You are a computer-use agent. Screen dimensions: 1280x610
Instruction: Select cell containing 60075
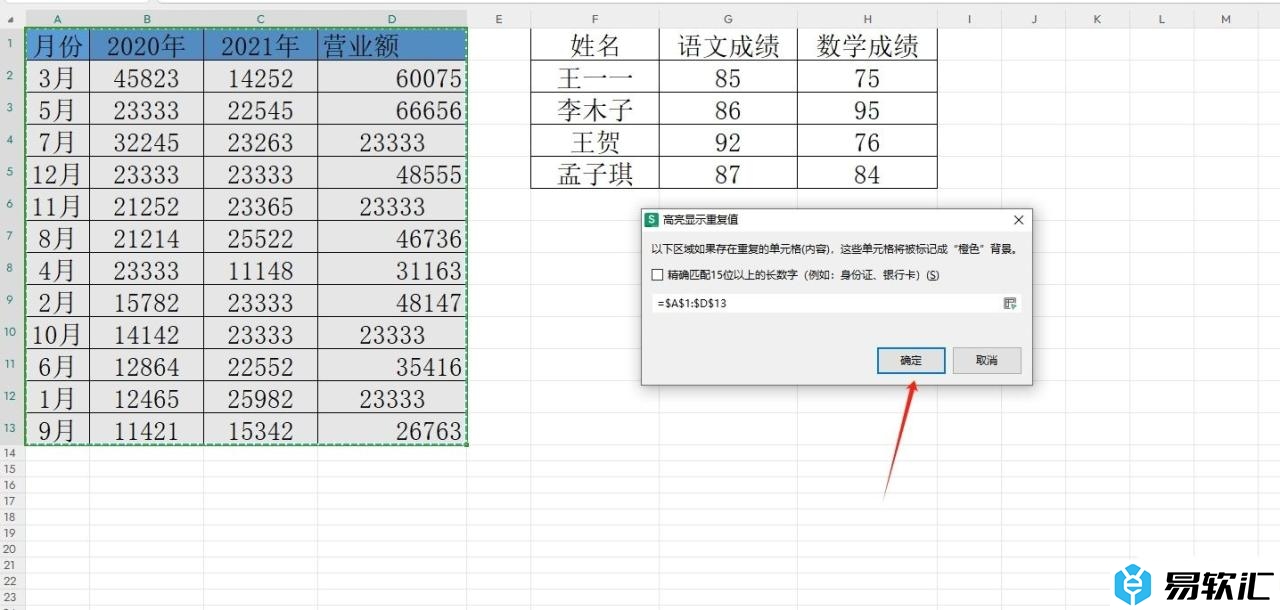(x=392, y=78)
